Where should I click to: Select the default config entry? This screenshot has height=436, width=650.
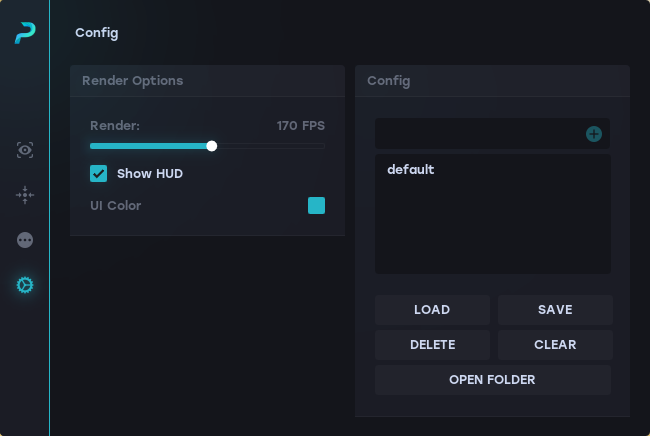411,170
